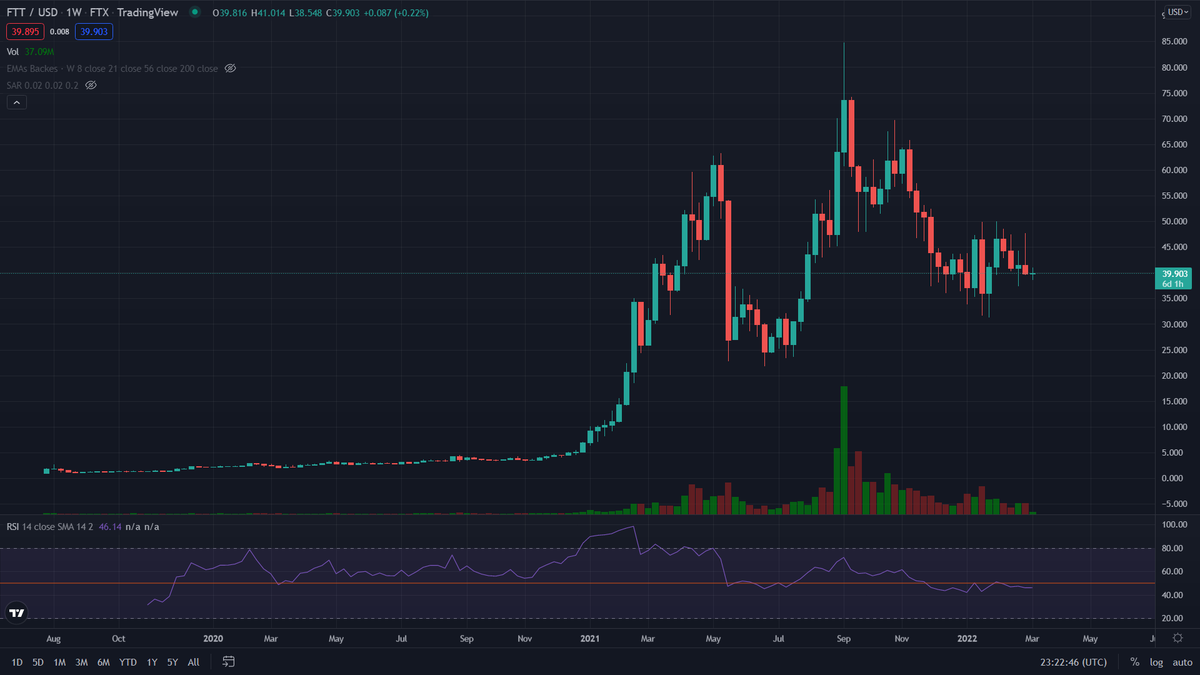Click the TradingView logo in chart corner

(x=16, y=612)
